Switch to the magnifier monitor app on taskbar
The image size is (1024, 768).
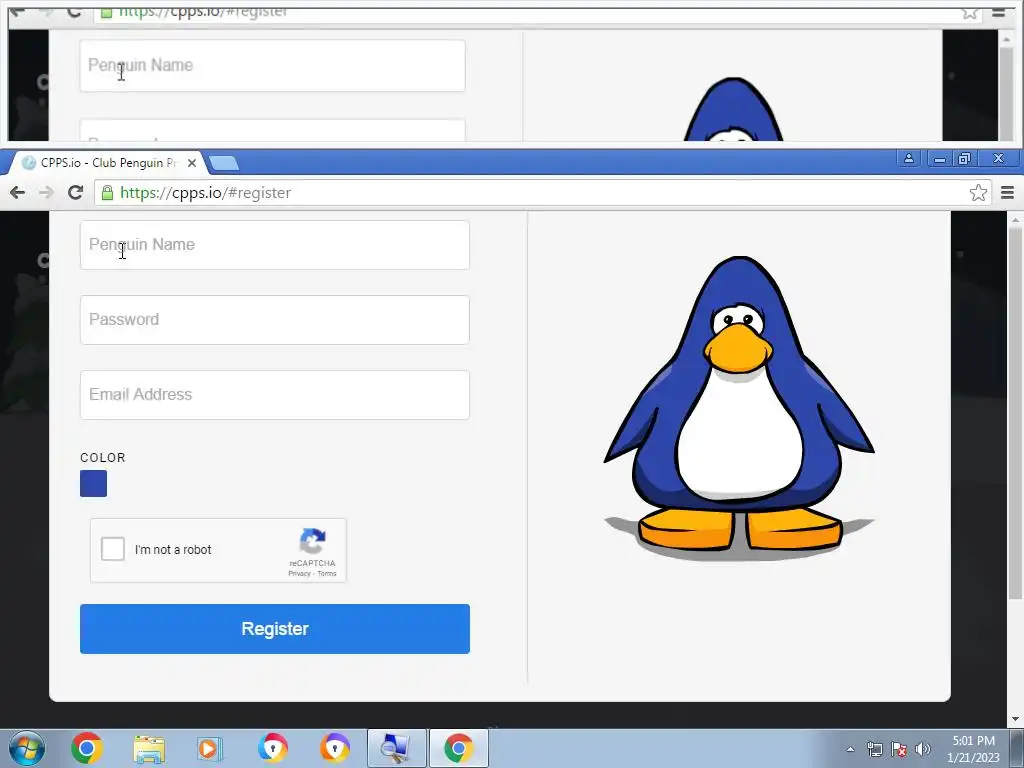[396, 748]
